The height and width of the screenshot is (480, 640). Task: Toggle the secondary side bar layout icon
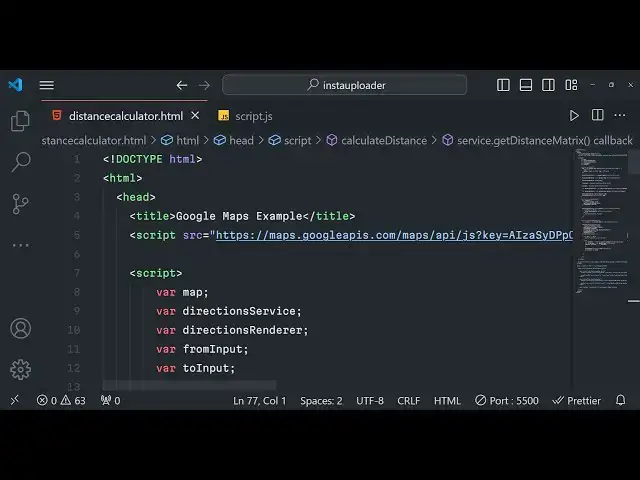(548, 85)
